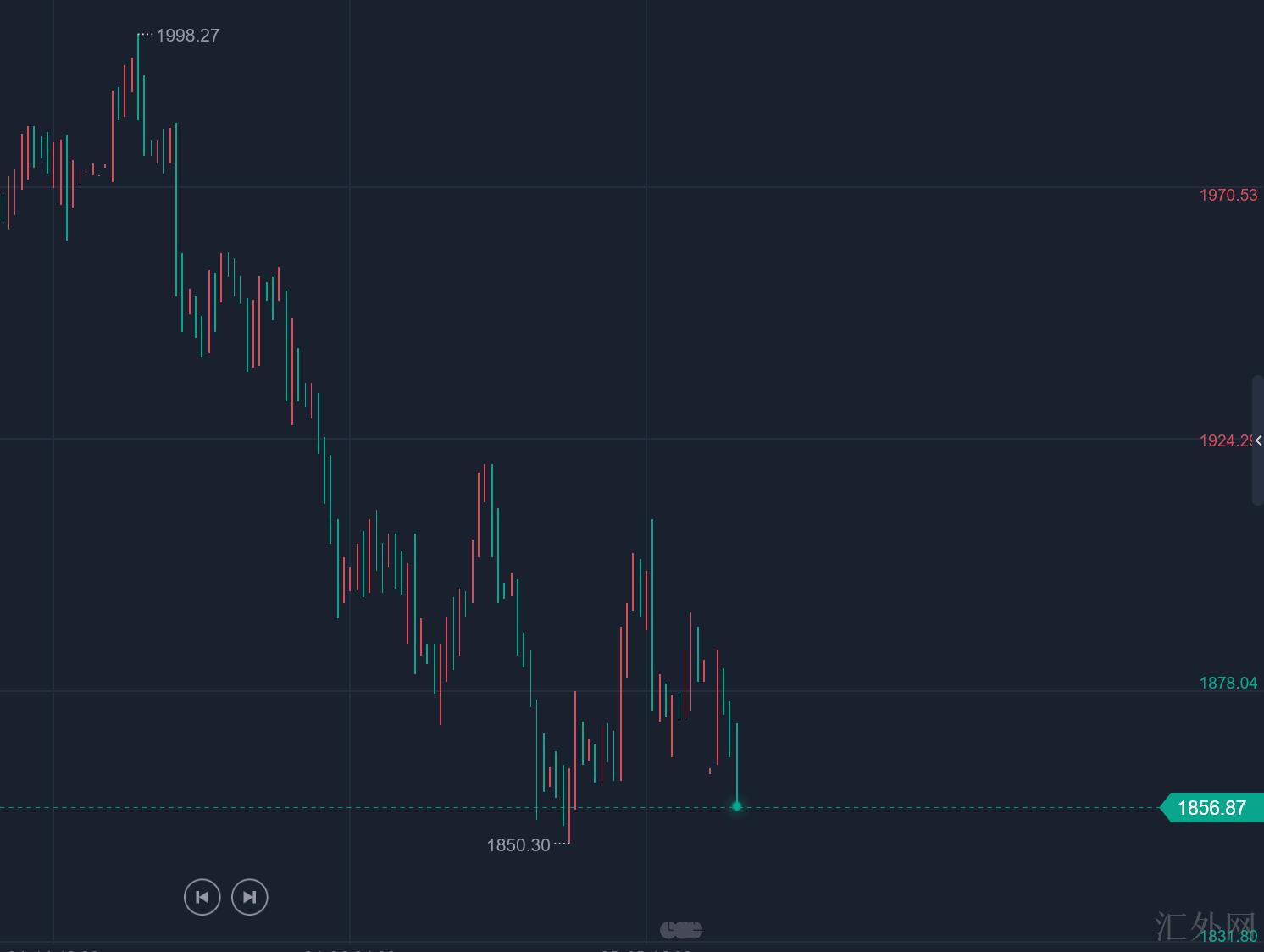The width and height of the screenshot is (1264, 952).
Task: Select the 1998.27 high price label
Action: (x=187, y=36)
